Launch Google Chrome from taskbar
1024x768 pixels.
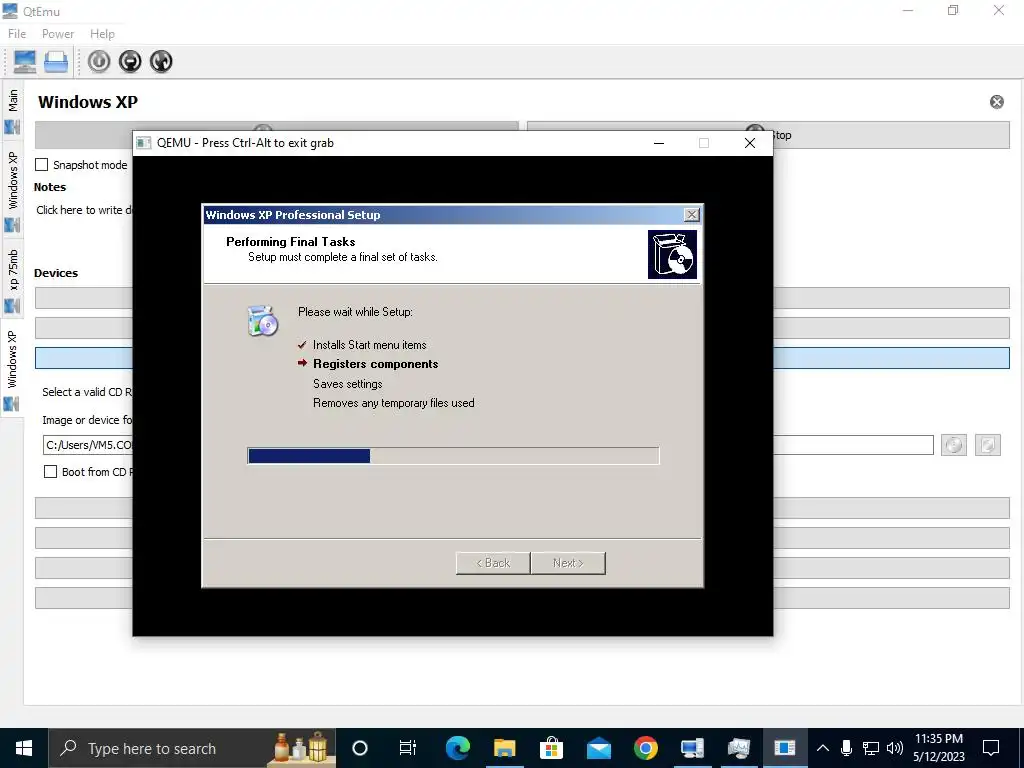tap(645, 748)
